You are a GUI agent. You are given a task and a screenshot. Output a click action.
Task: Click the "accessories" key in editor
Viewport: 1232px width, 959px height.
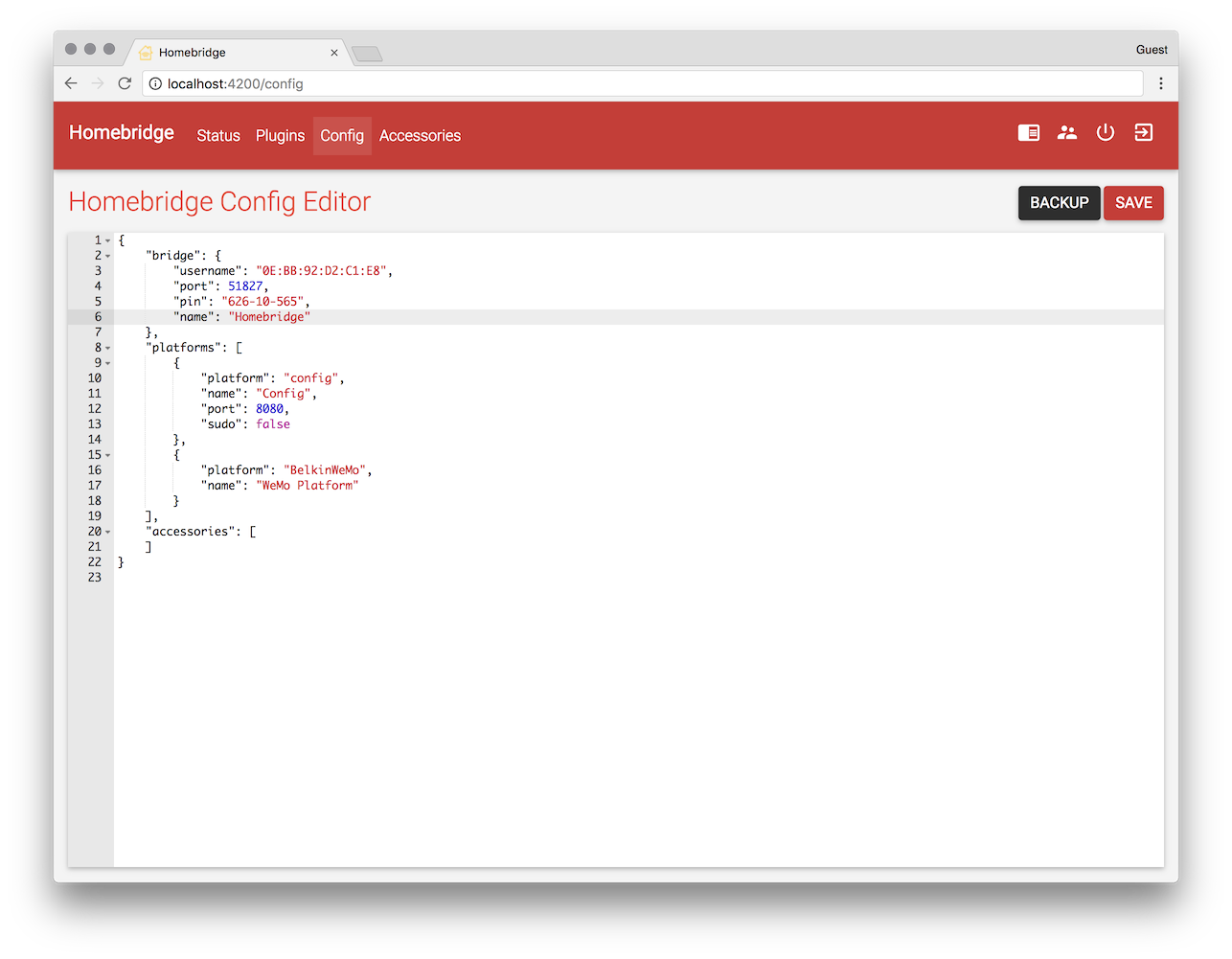coord(190,532)
